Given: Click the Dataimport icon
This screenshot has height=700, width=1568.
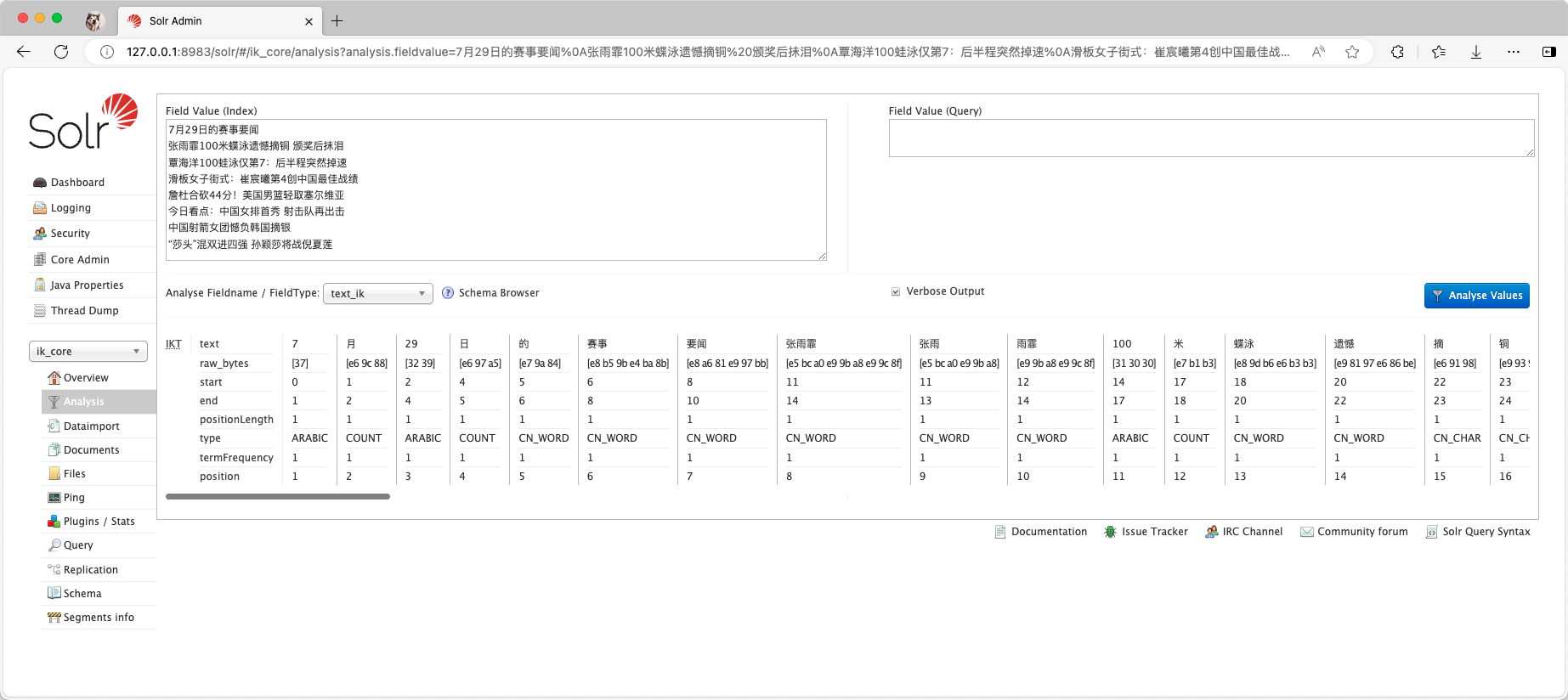Looking at the screenshot, I should (x=54, y=426).
